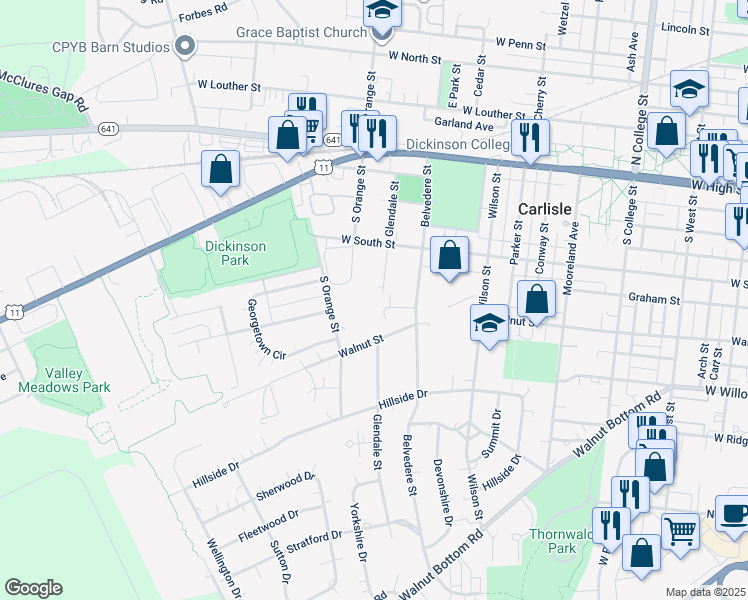Screen dimensions: 748x600
Task: Select the Valley Meadows Park label
Action: (64, 380)
